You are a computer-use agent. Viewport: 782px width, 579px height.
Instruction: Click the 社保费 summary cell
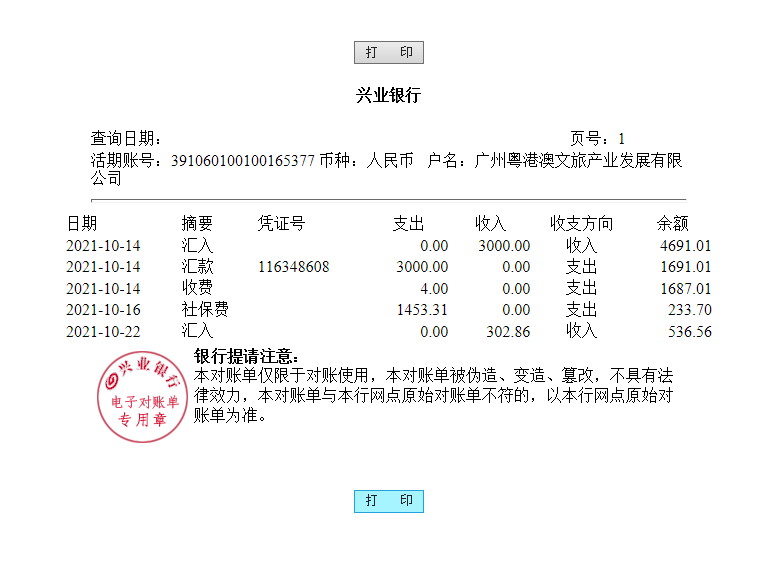205,309
